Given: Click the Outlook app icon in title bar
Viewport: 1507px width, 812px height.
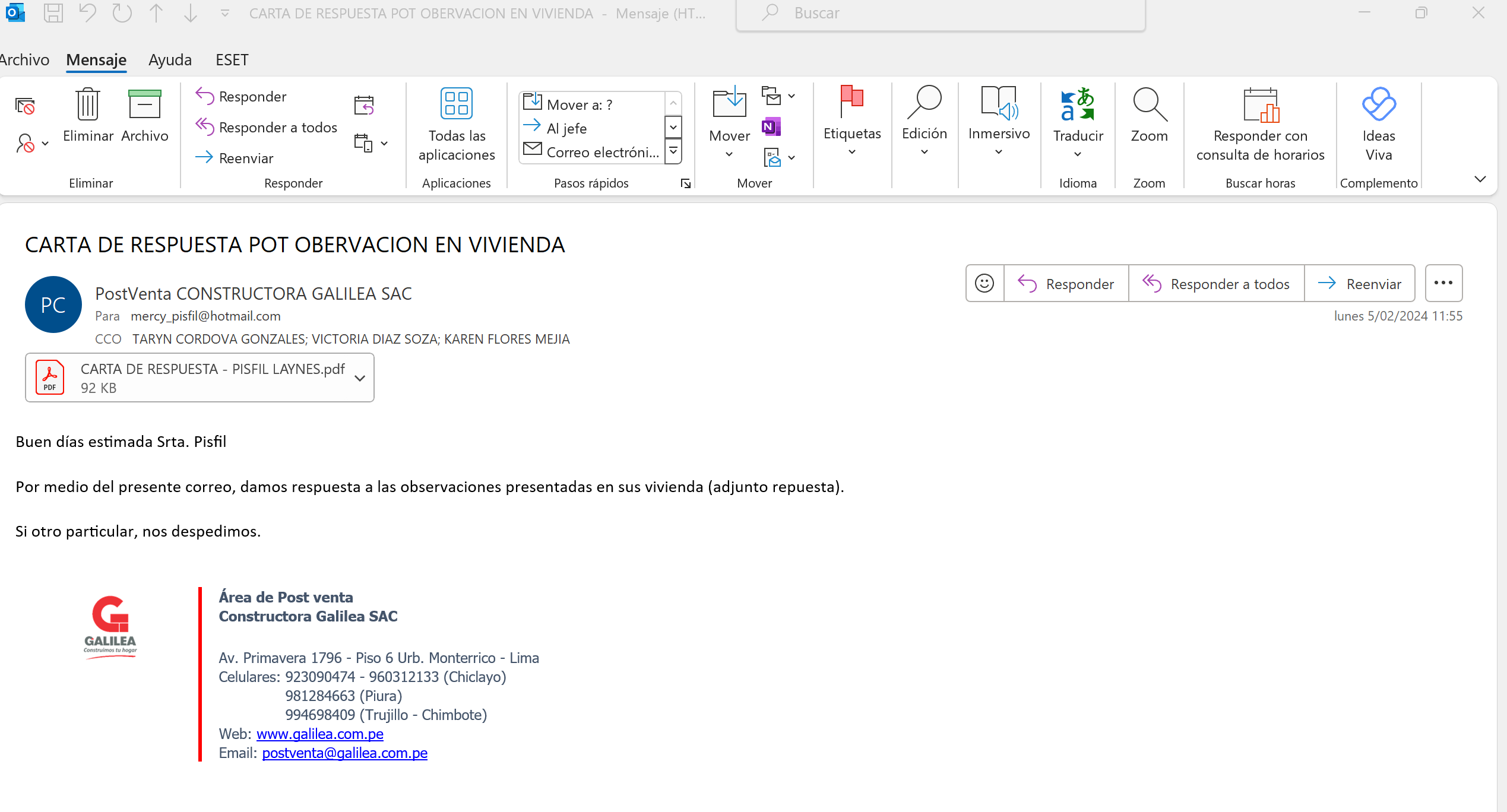Looking at the screenshot, I should [x=15, y=13].
